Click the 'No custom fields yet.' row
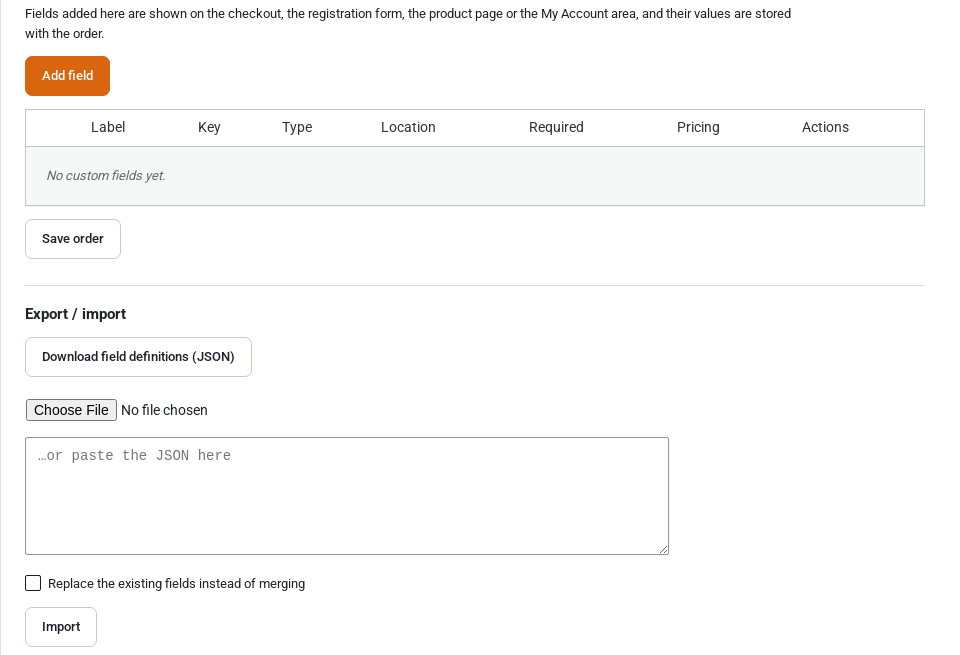Viewport: 960px width, 655px height. (474, 176)
